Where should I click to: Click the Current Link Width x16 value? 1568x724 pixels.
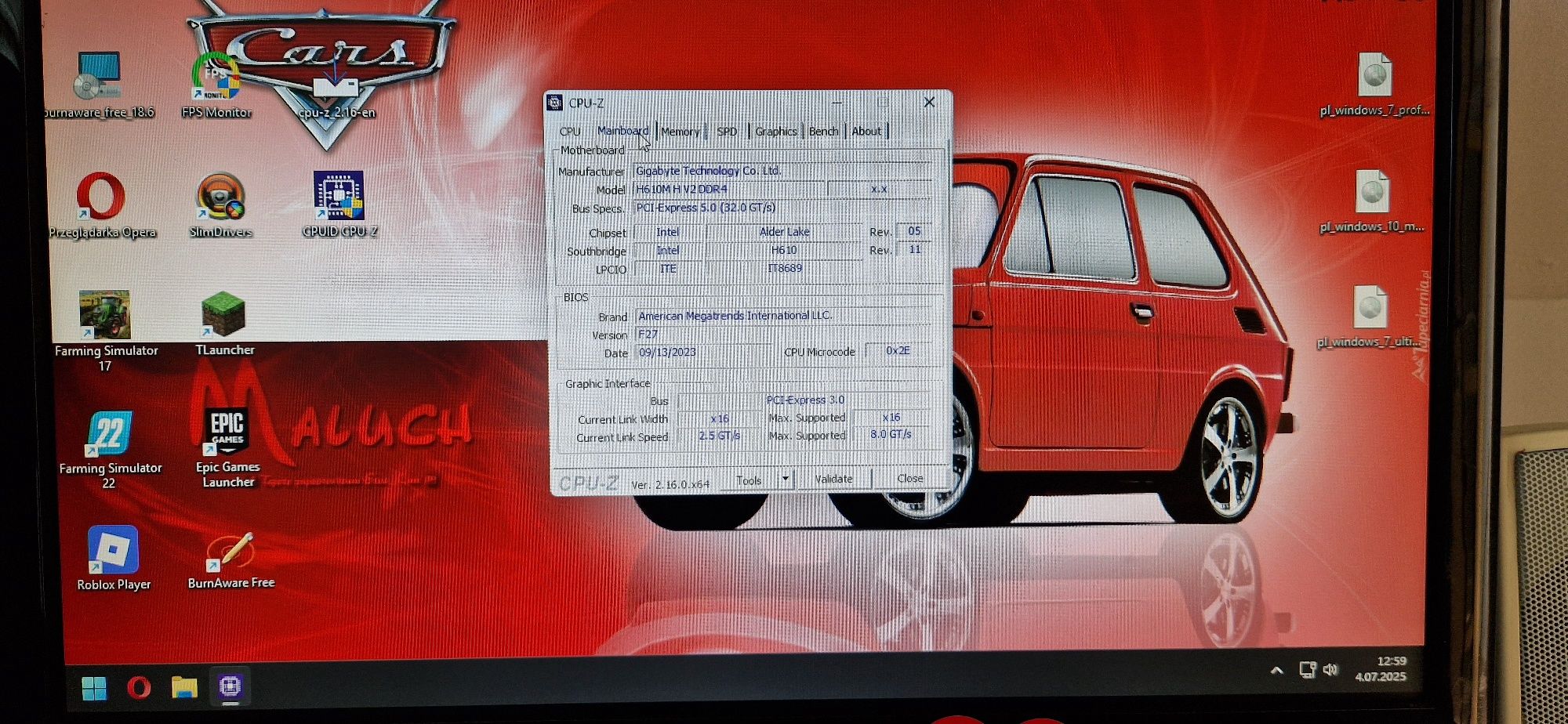(x=719, y=418)
